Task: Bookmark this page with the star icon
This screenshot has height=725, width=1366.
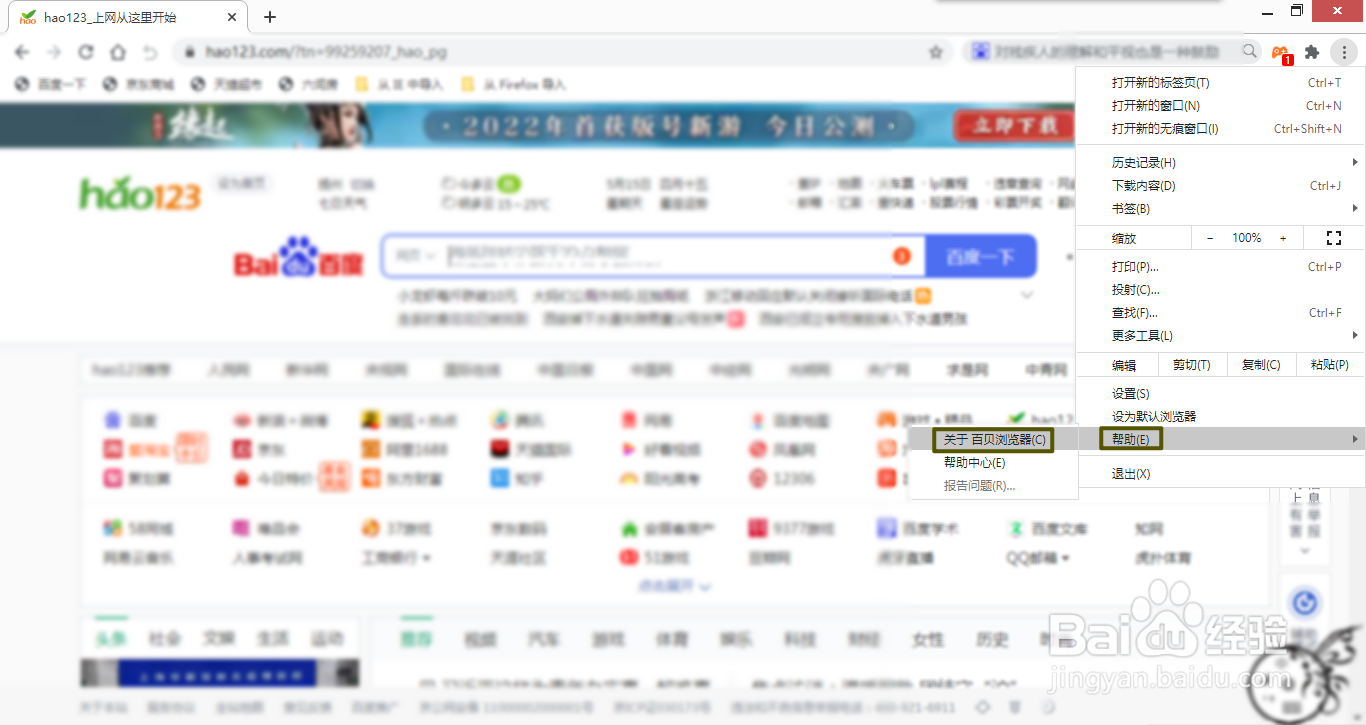Action: click(936, 52)
